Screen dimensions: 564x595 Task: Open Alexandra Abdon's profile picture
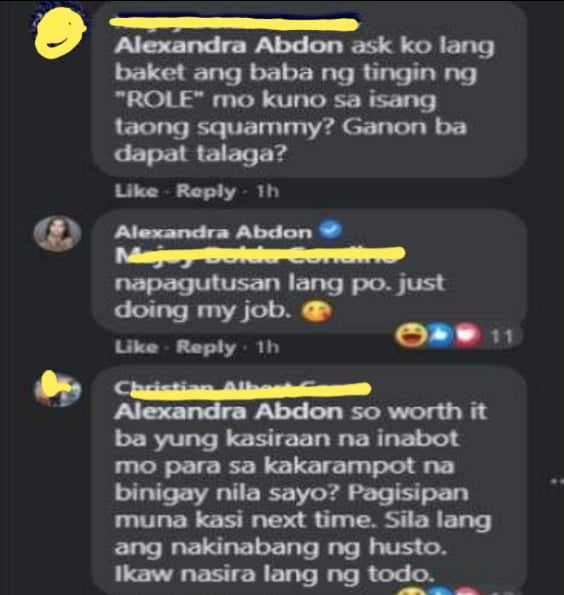click(57, 233)
